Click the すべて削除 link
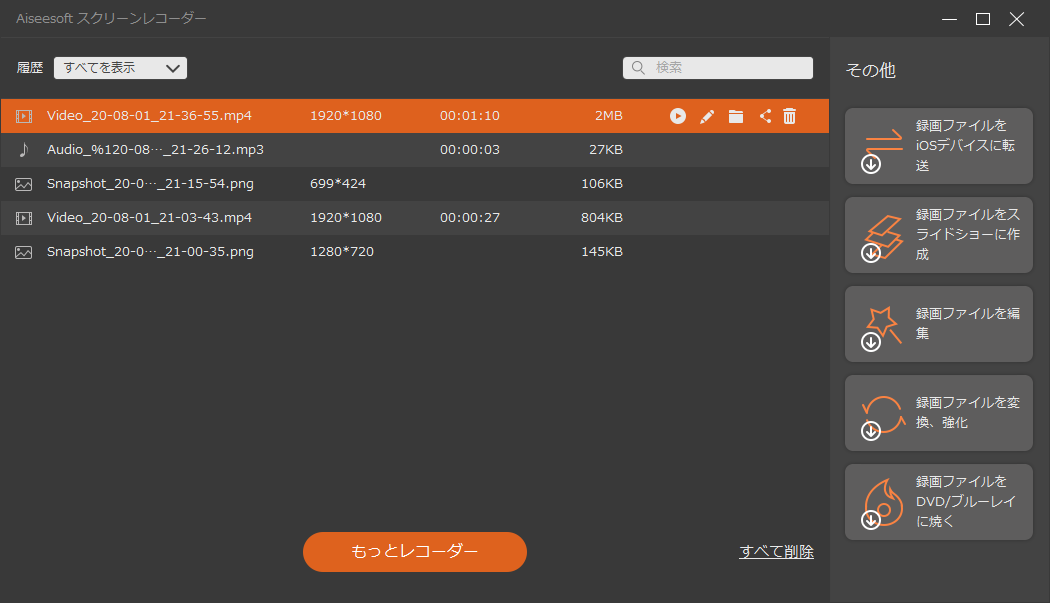 pyautogui.click(x=776, y=552)
